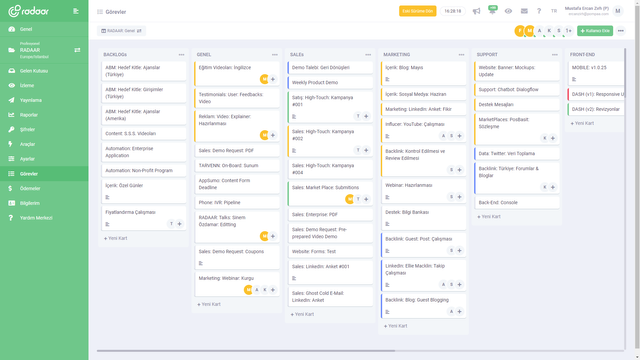Click the Ayarlar settings icon
The image size is (640, 360).
click(x=11, y=159)
